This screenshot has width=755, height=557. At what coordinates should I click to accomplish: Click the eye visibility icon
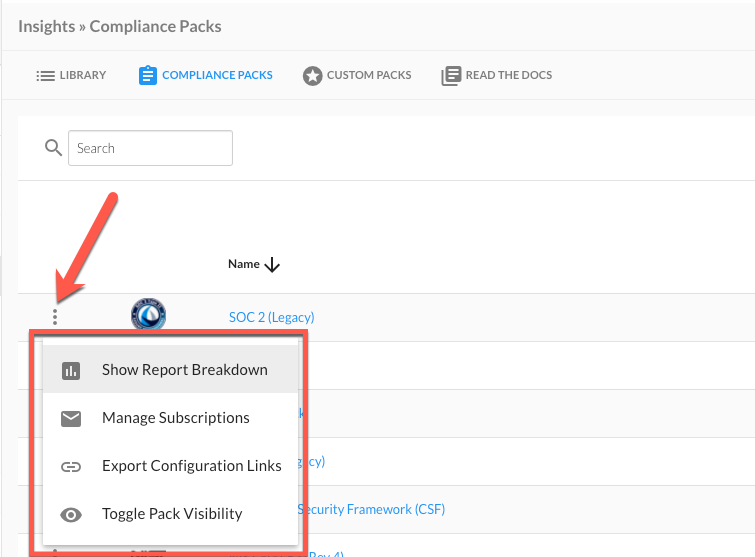click(71, 515)
